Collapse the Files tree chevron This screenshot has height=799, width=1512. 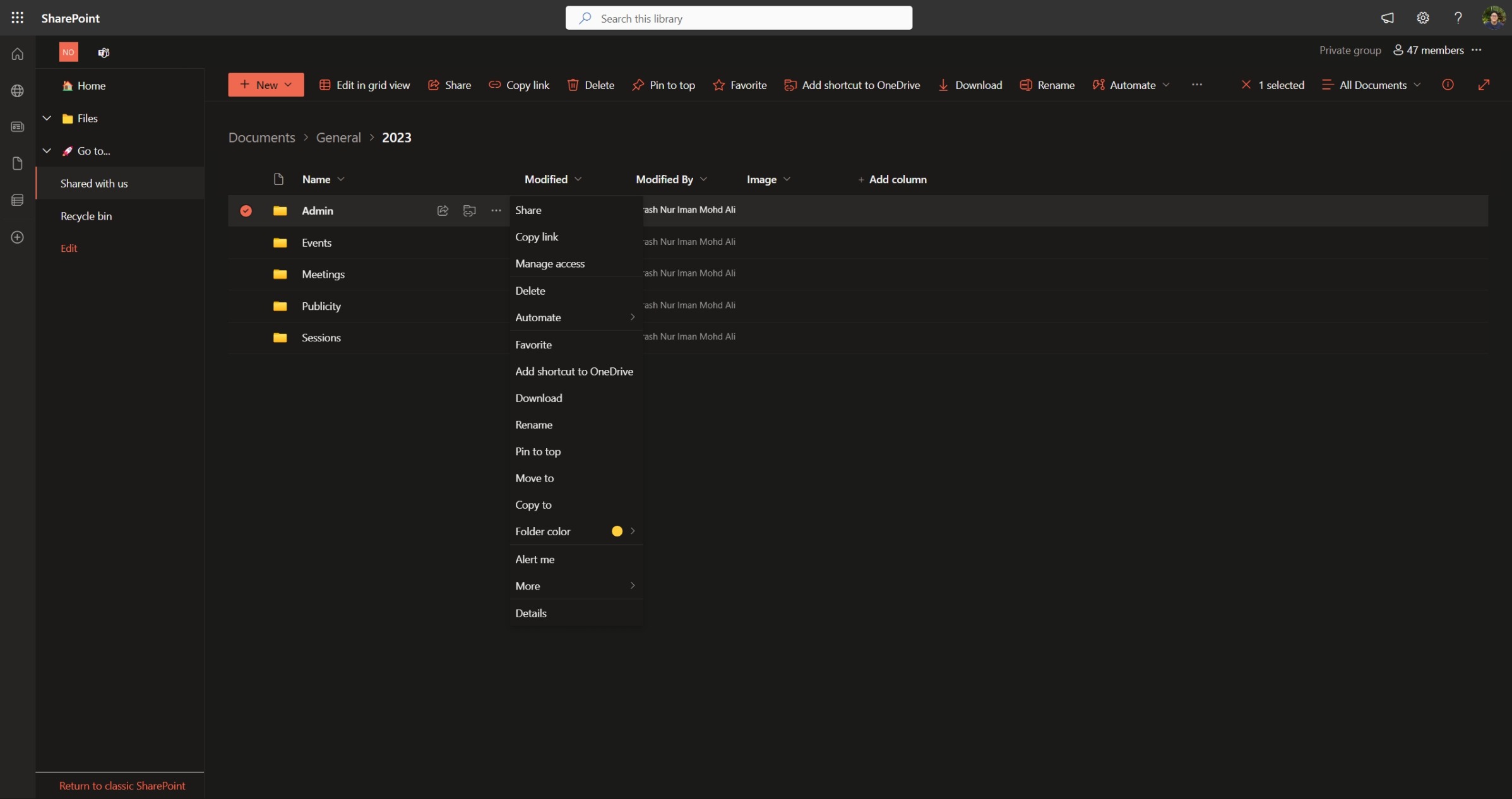click(47, 118)
